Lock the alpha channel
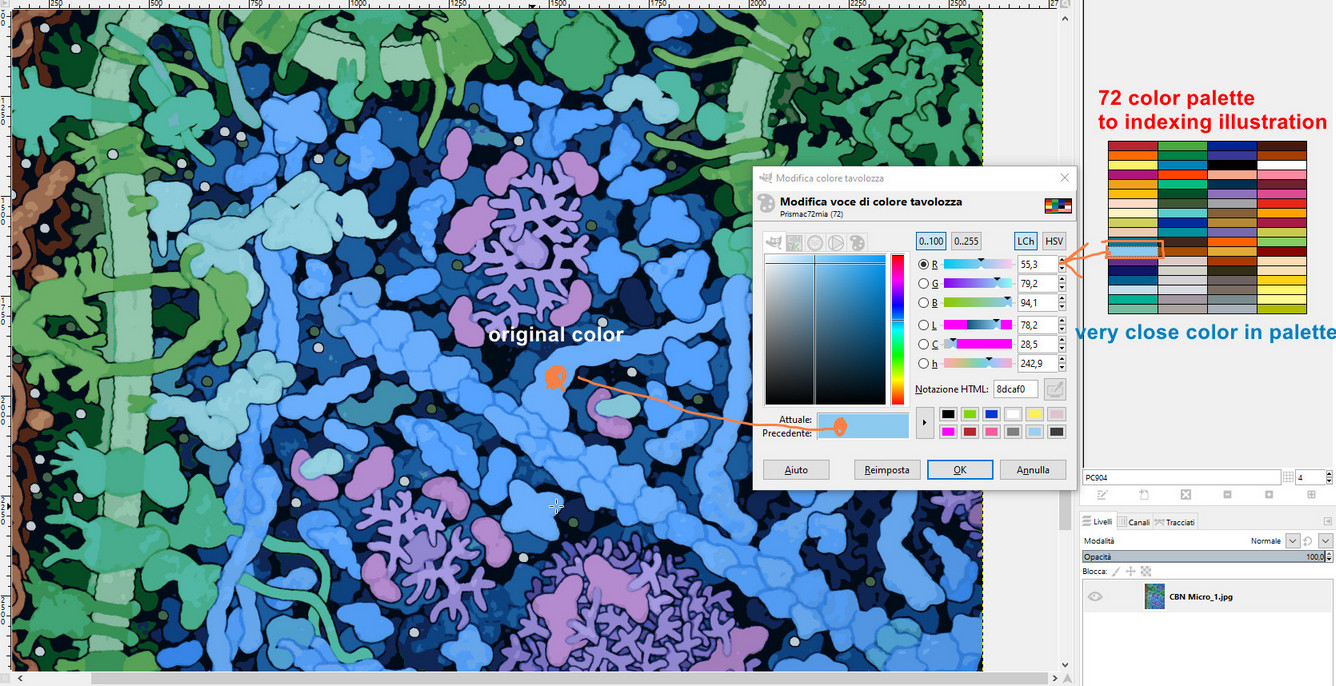The image size is (1336, 686). pos(1145,571)
